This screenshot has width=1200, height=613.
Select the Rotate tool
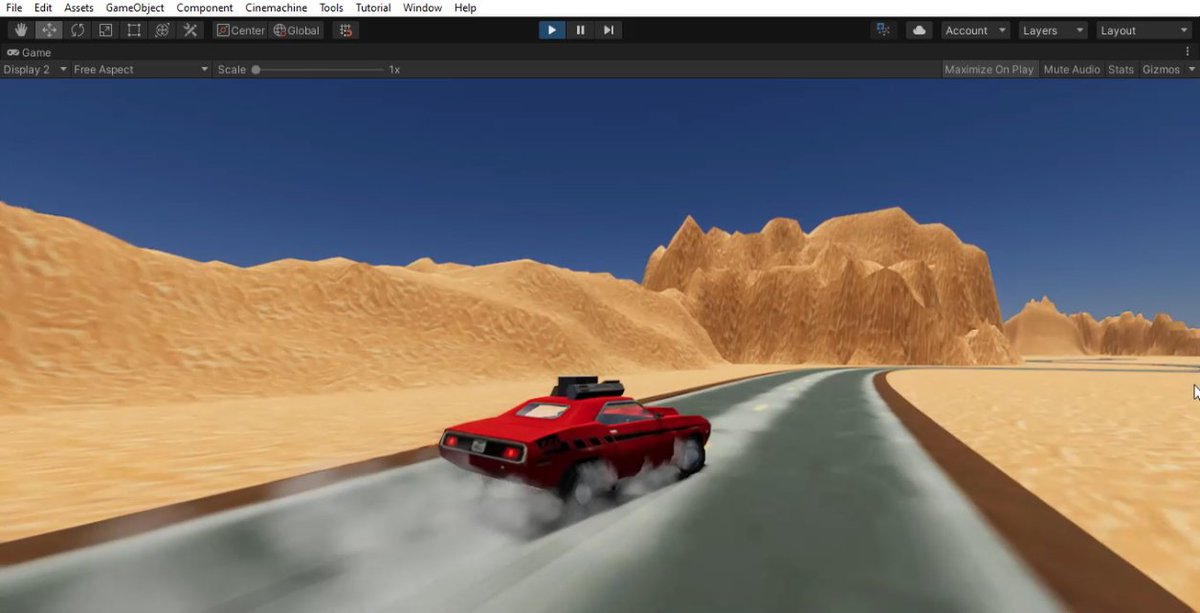pyautogui.click(x=77, y=30)
